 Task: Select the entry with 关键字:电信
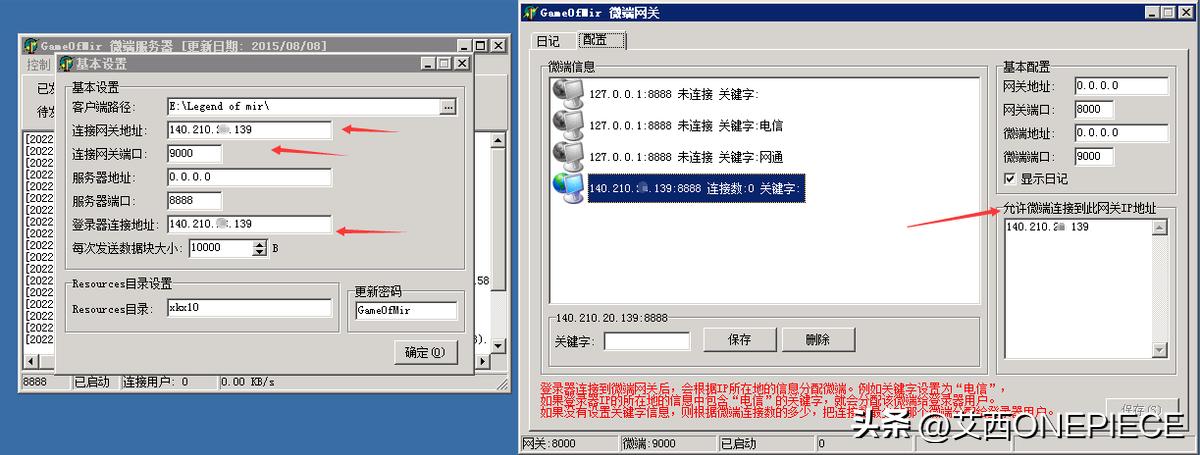[x=686, y=126]
